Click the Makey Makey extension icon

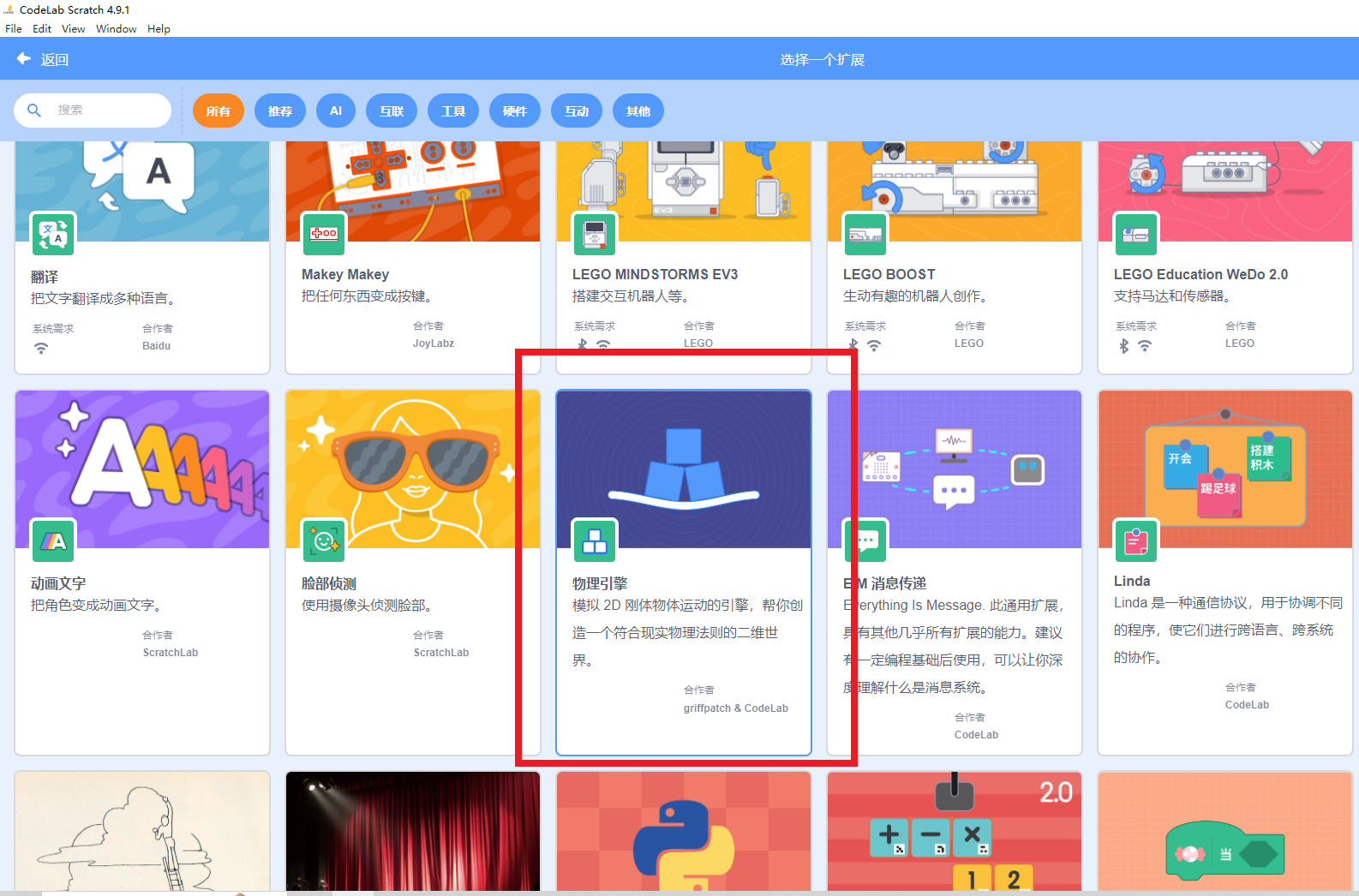[324, 234]
